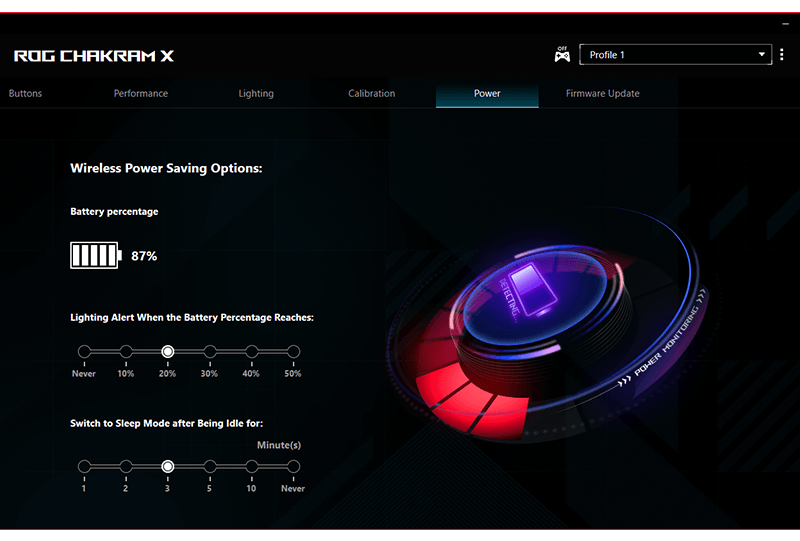Choose 50% battery lighting alert point
The height and width of the screenshot is (541, 800).
point(293,351)
